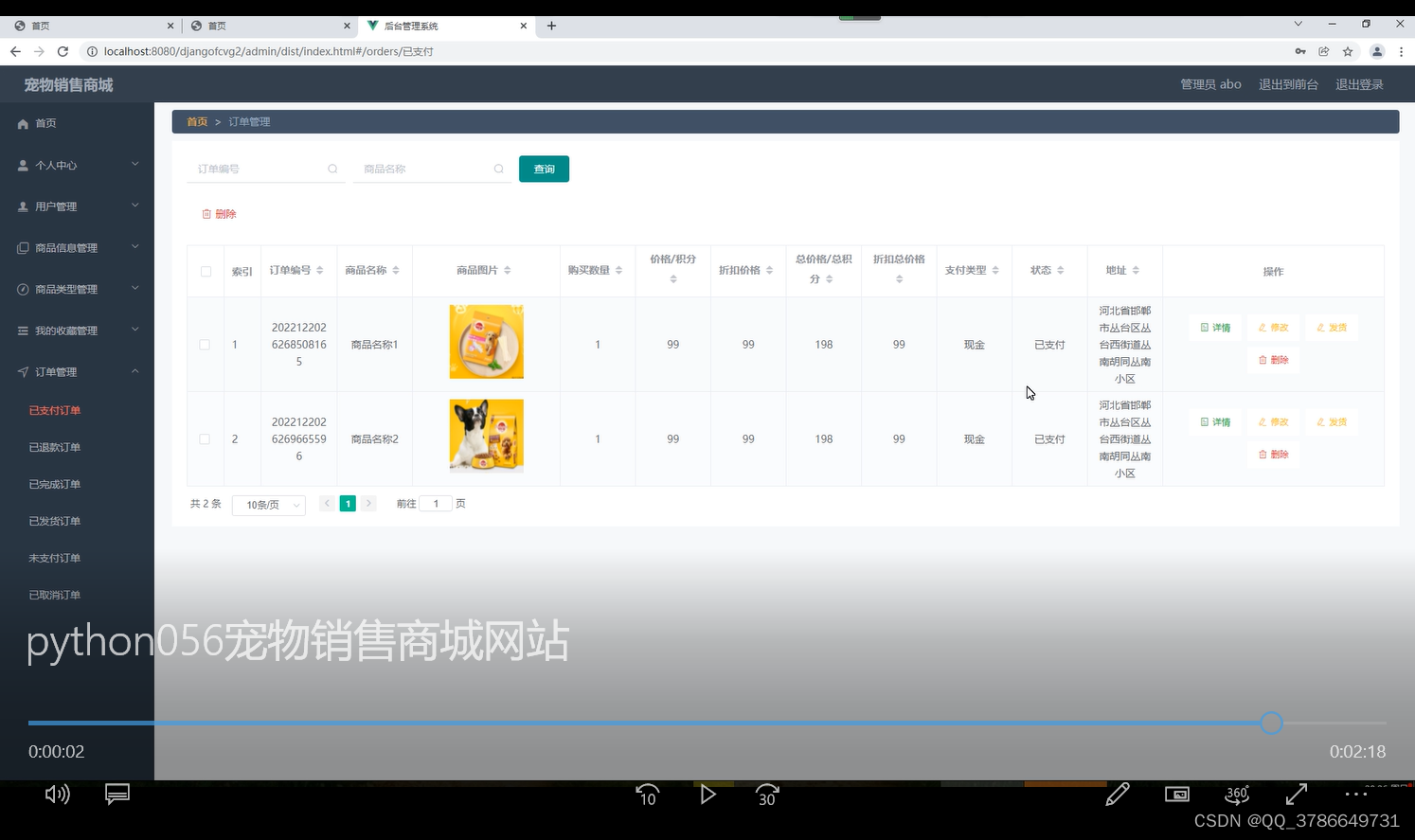Sort by 订单编号 column arrows
This screenshot has width=1415, height=840.
pyautogui.click(x=320, y=271)
